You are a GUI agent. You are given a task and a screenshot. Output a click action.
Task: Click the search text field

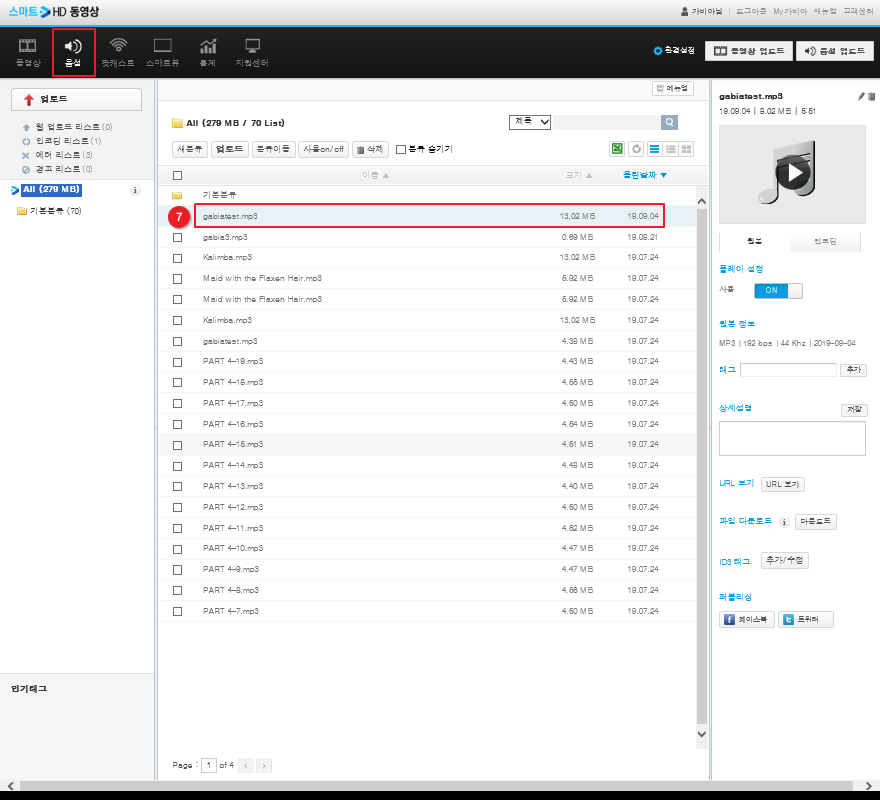[x=607, y=122]
